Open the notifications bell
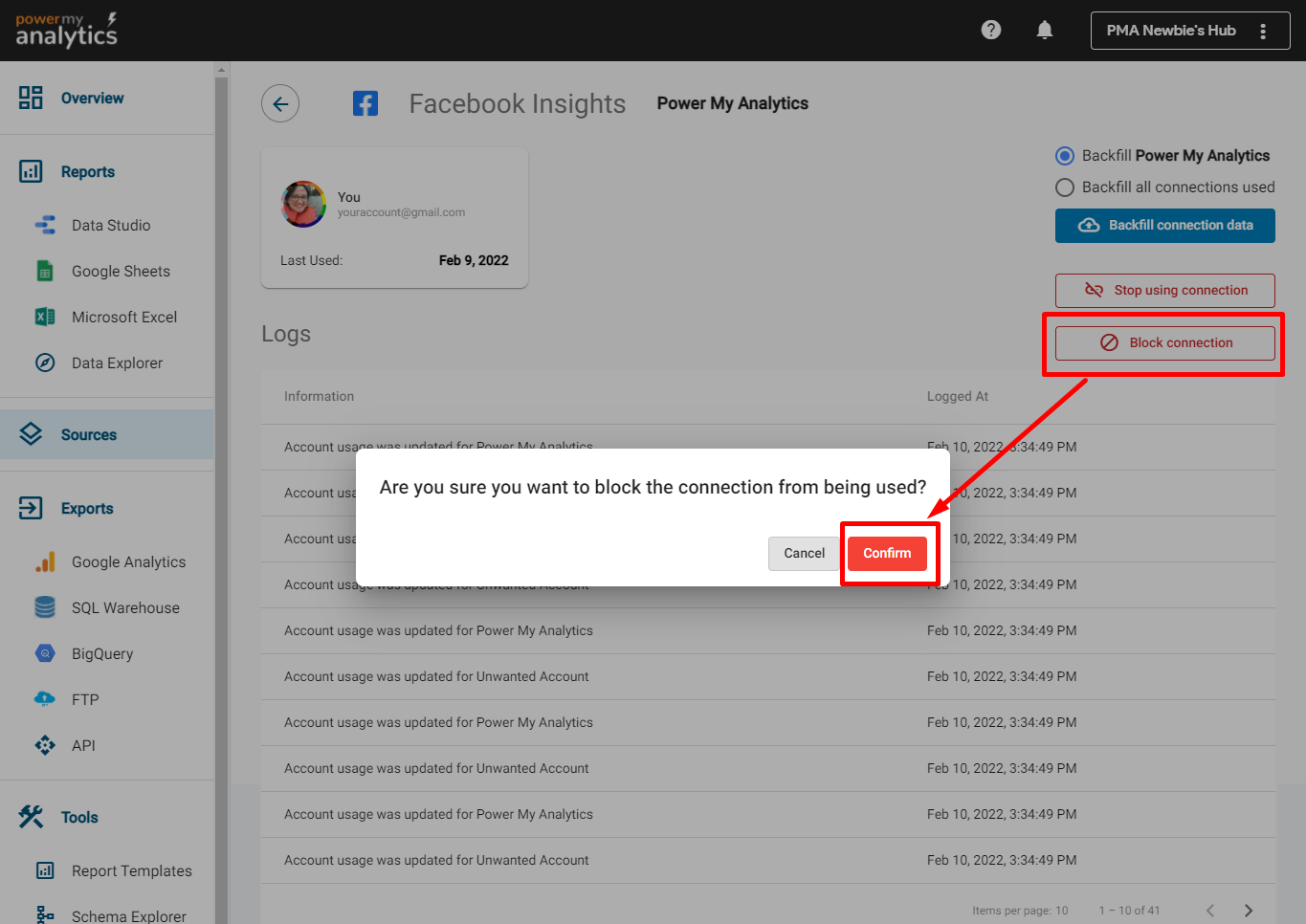This screenshot has width=1306, height=924. point(1045,30)
